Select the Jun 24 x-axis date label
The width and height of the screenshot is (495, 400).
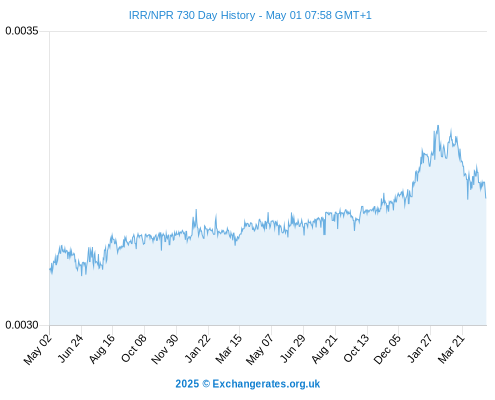(70, 348)
